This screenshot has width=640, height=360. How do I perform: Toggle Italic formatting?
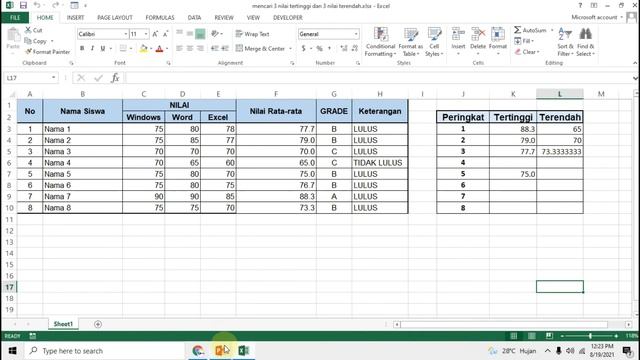[92, 49]
